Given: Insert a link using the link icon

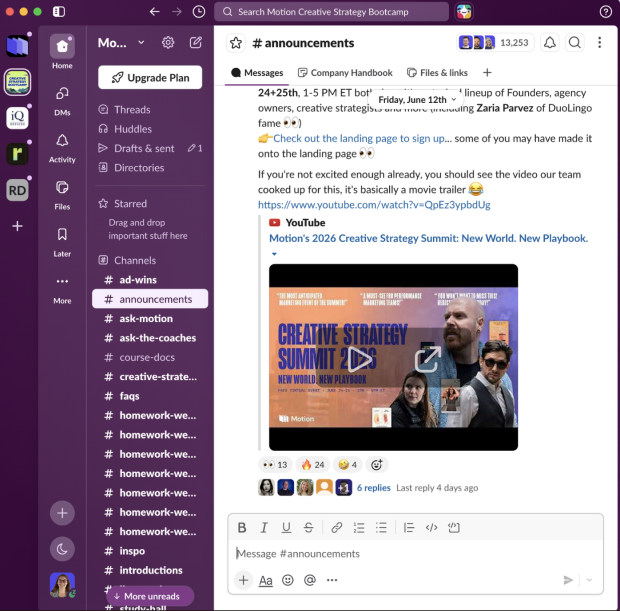Looking at the screenshot, I should coord(336,527).
